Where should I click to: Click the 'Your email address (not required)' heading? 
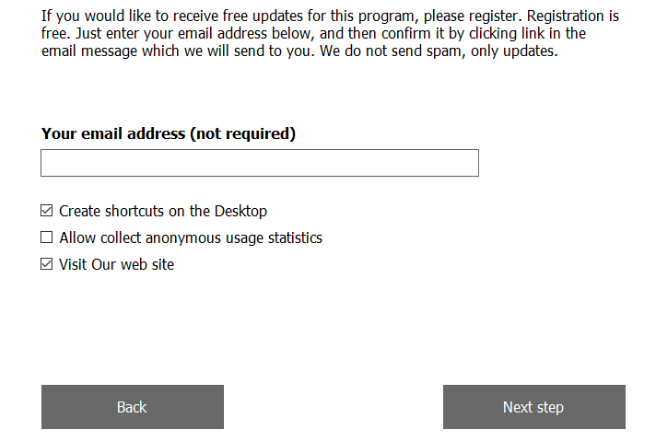[168, 134]
